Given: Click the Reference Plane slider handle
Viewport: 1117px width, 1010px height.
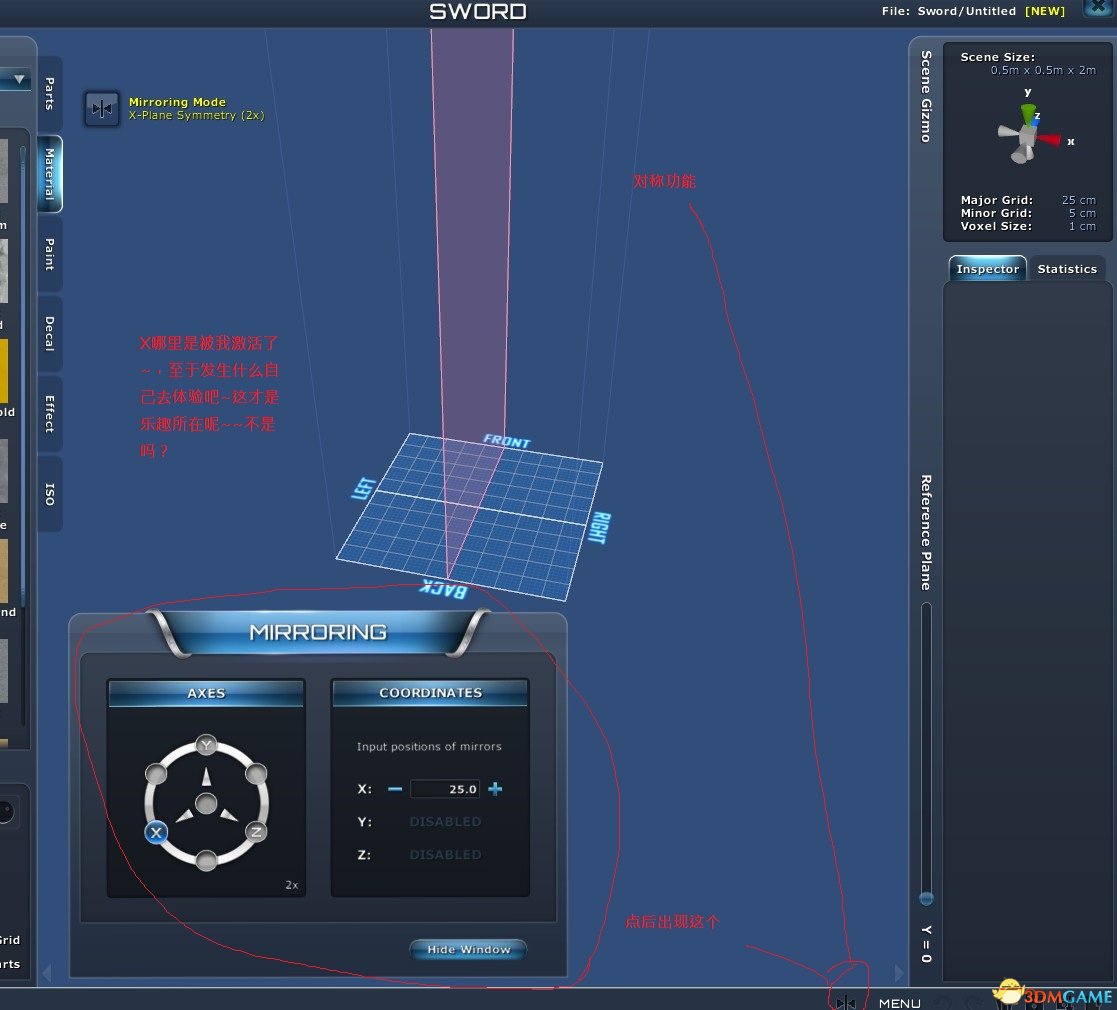Looking at the screenshot, I should 926,897.
